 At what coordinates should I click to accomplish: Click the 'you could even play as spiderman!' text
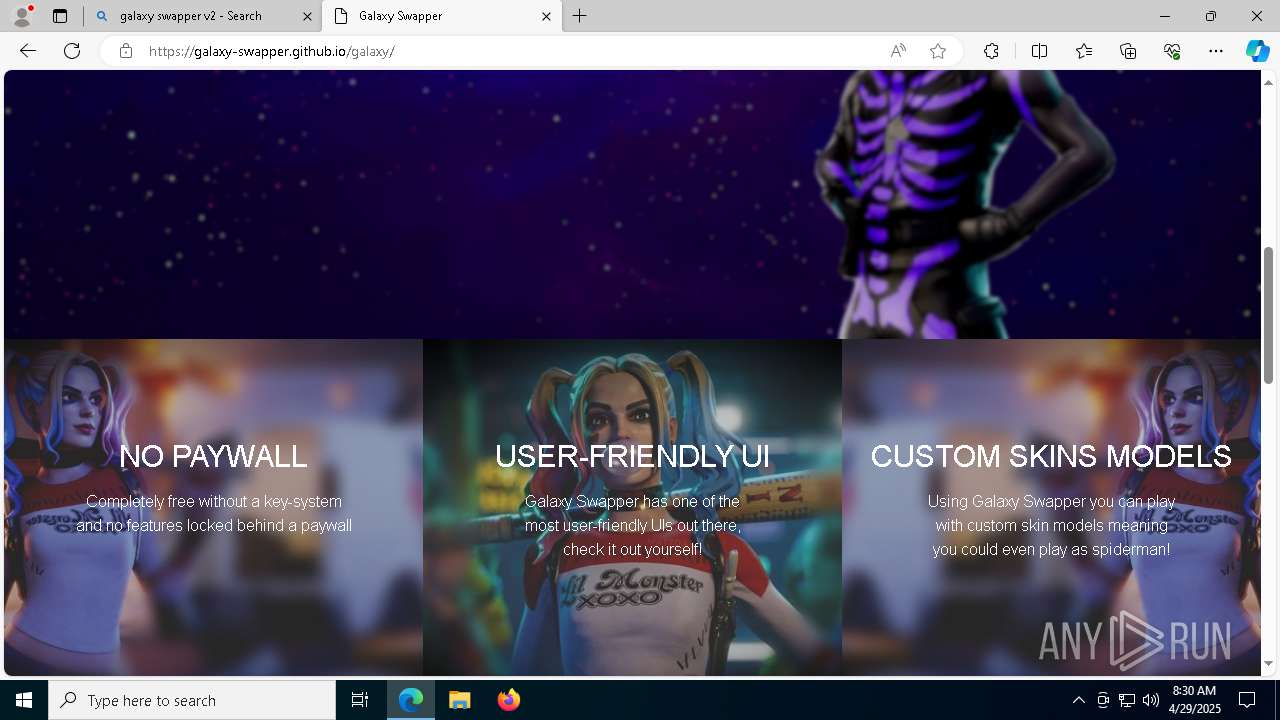coord(1051,549)
